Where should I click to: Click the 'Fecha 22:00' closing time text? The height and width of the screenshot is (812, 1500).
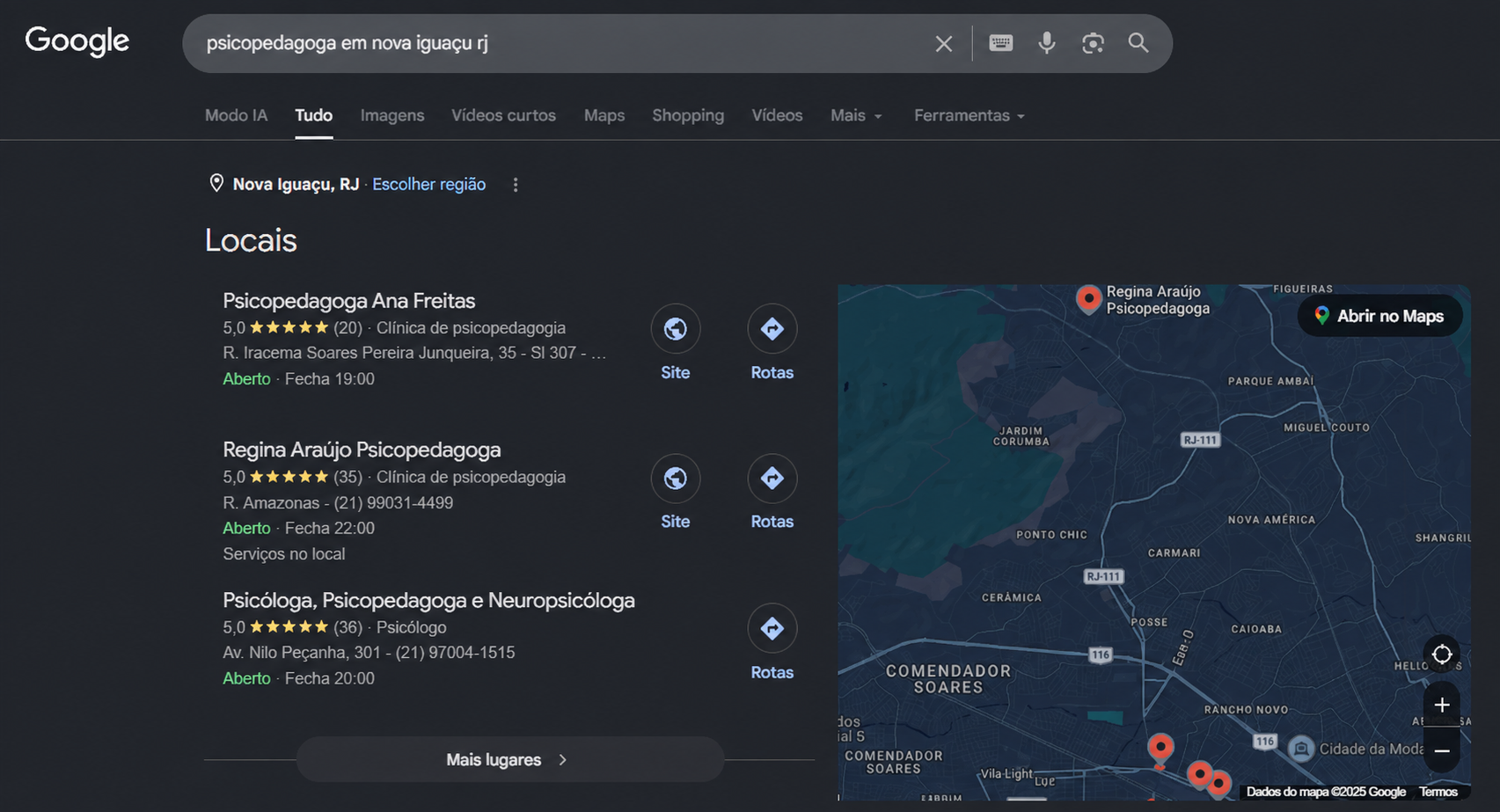click(330, 528)
